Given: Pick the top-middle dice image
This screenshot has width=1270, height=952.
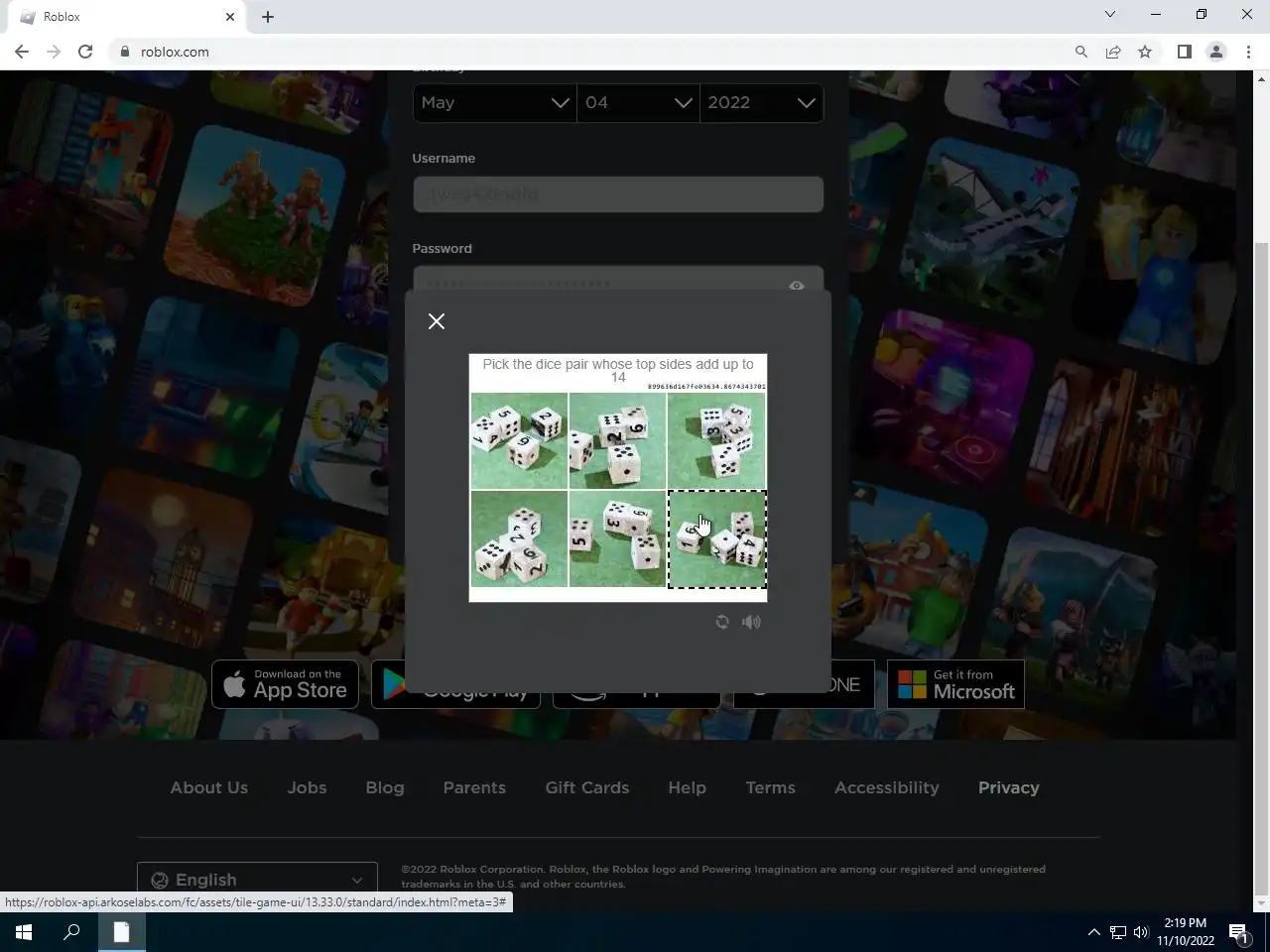Looking at the screenshot, I should [617, 440].
